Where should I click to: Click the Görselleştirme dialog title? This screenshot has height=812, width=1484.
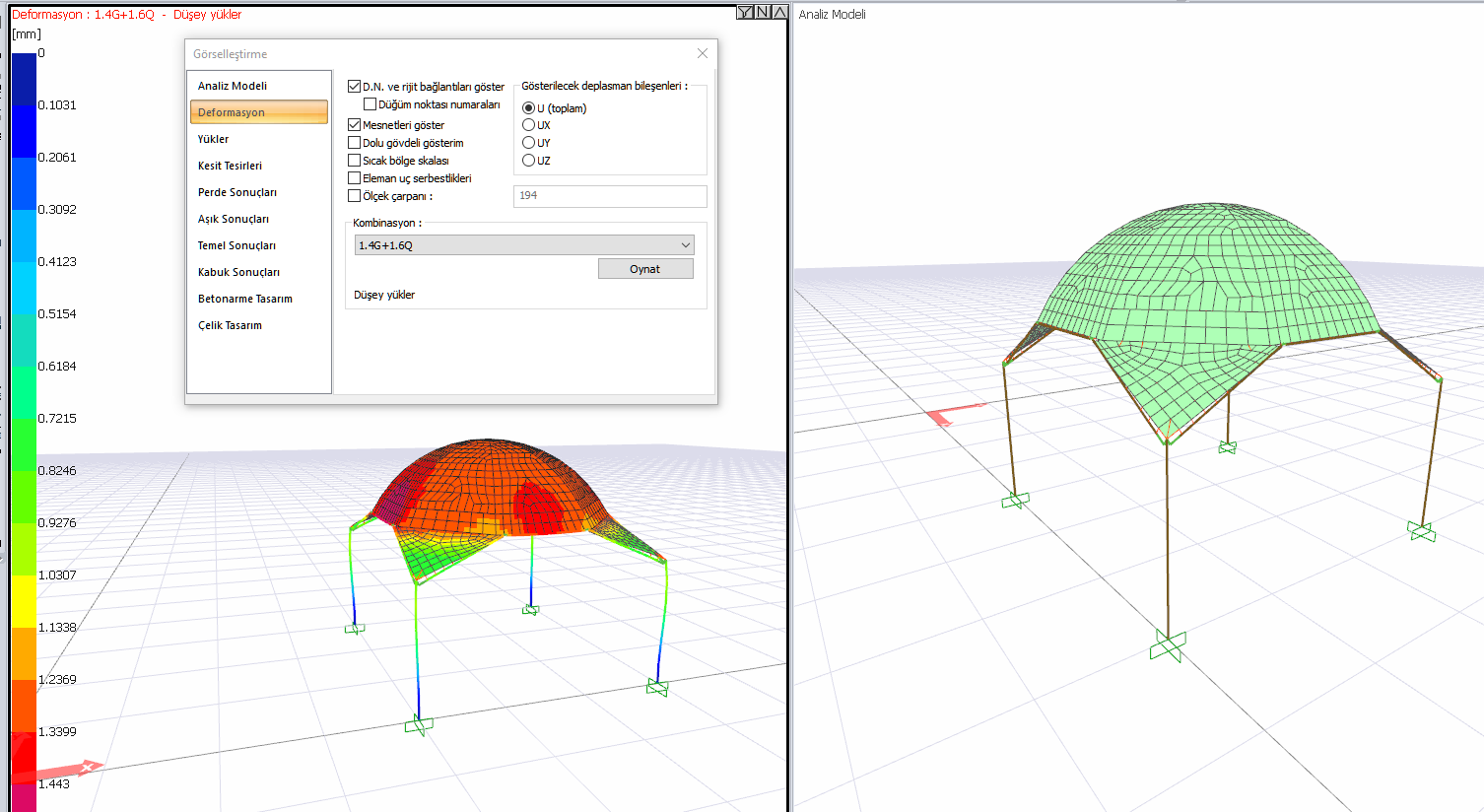pos(230,54)
